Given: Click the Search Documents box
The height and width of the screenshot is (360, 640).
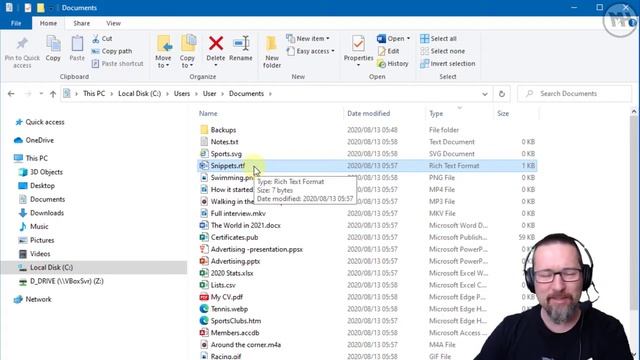Looking at the screenshot, I should [574, 94].
